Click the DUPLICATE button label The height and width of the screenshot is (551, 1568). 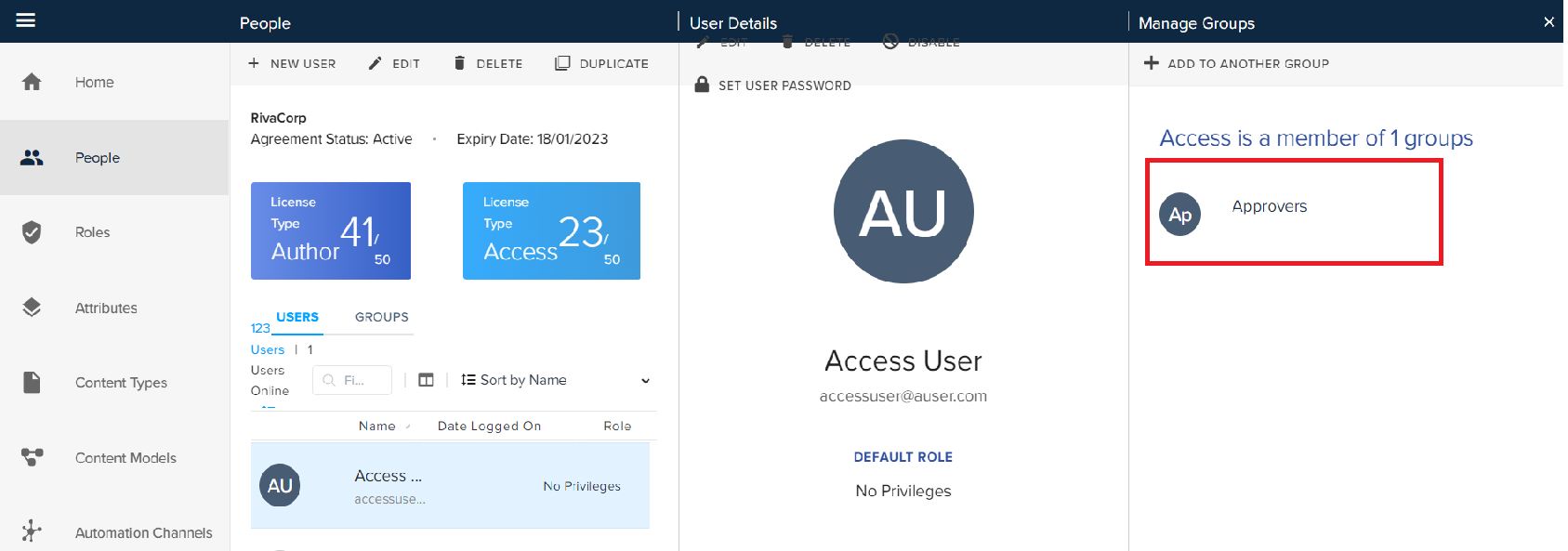614,63
